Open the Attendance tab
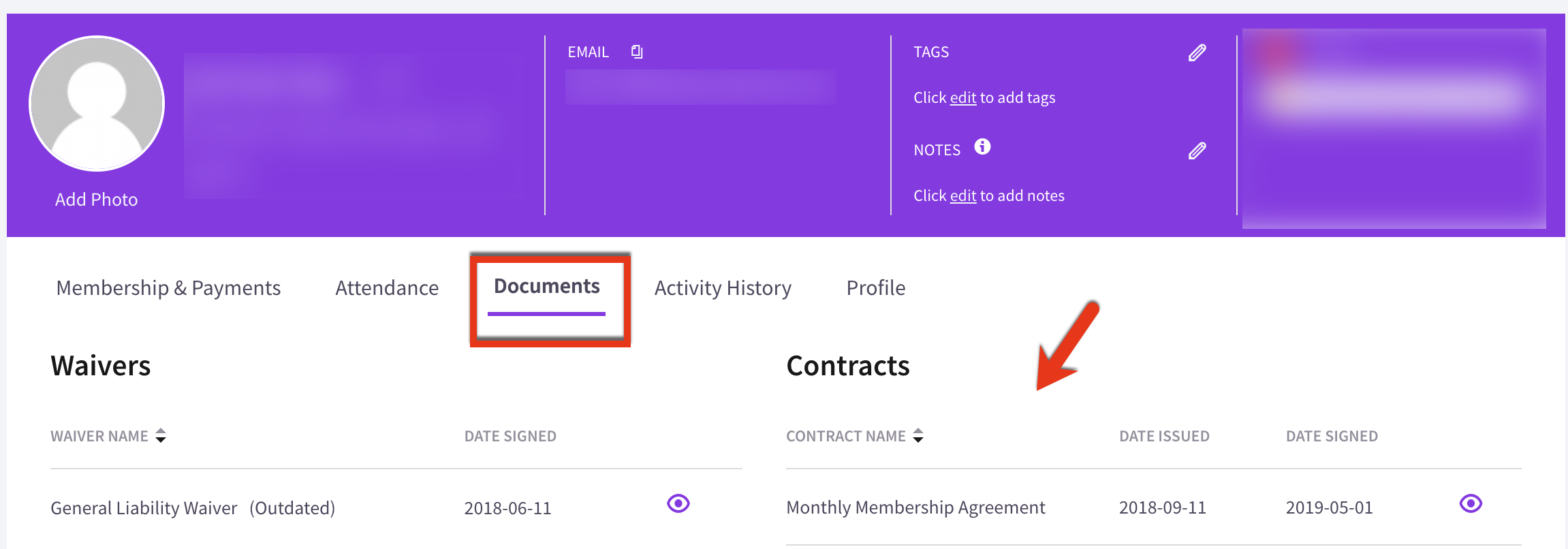 click(387, 288)
